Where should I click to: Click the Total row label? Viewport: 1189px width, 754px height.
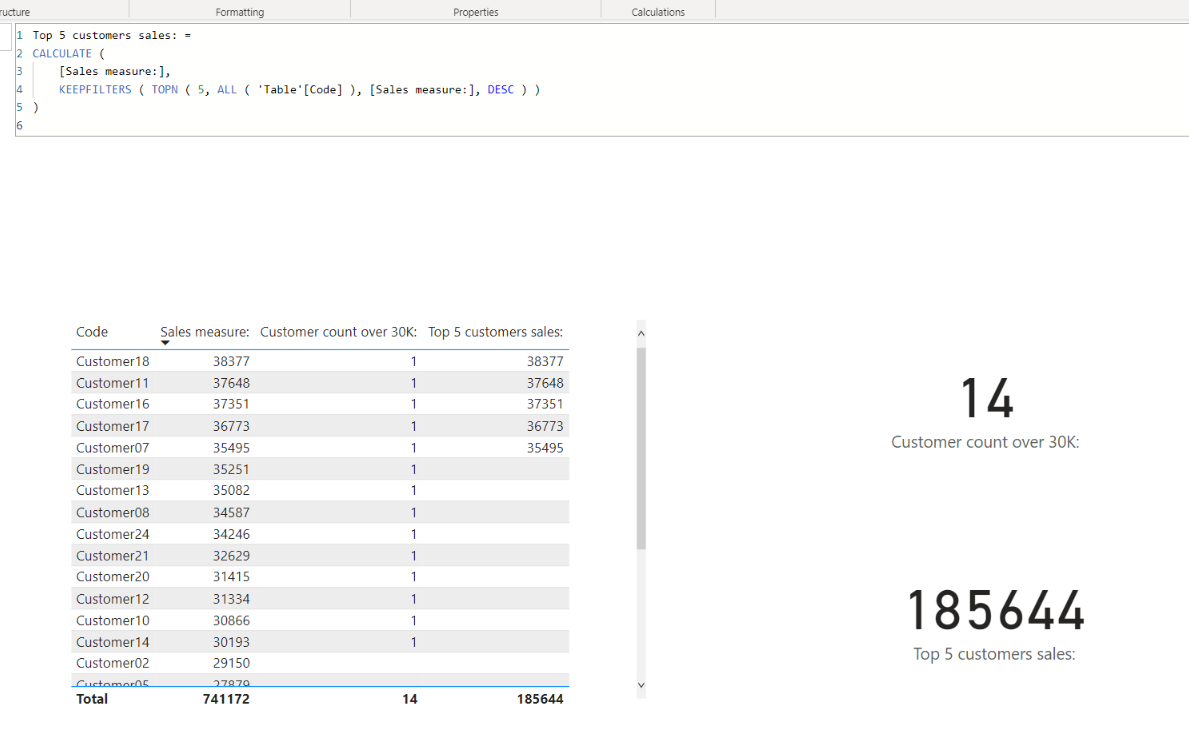point(92,699)
